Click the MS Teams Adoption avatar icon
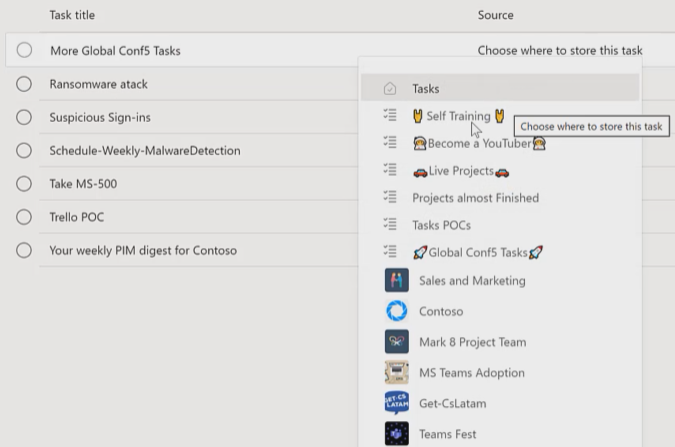Image resolution: width=675 pixels, height=447 pixels. [x=396, y=372]
